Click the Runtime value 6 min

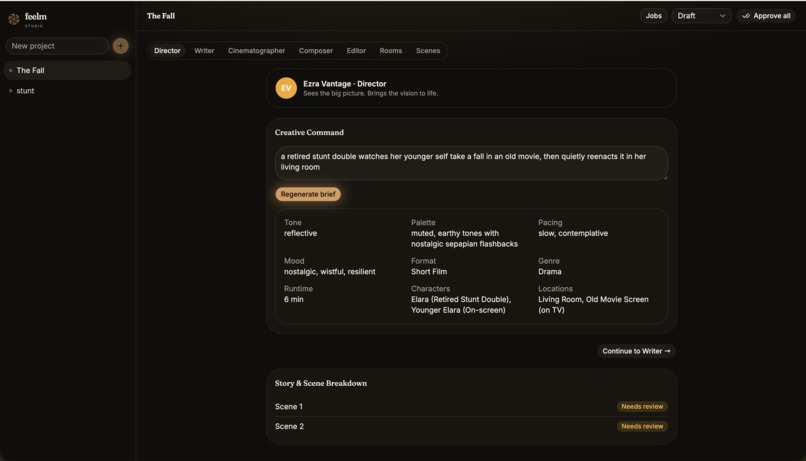click(294, 300)
